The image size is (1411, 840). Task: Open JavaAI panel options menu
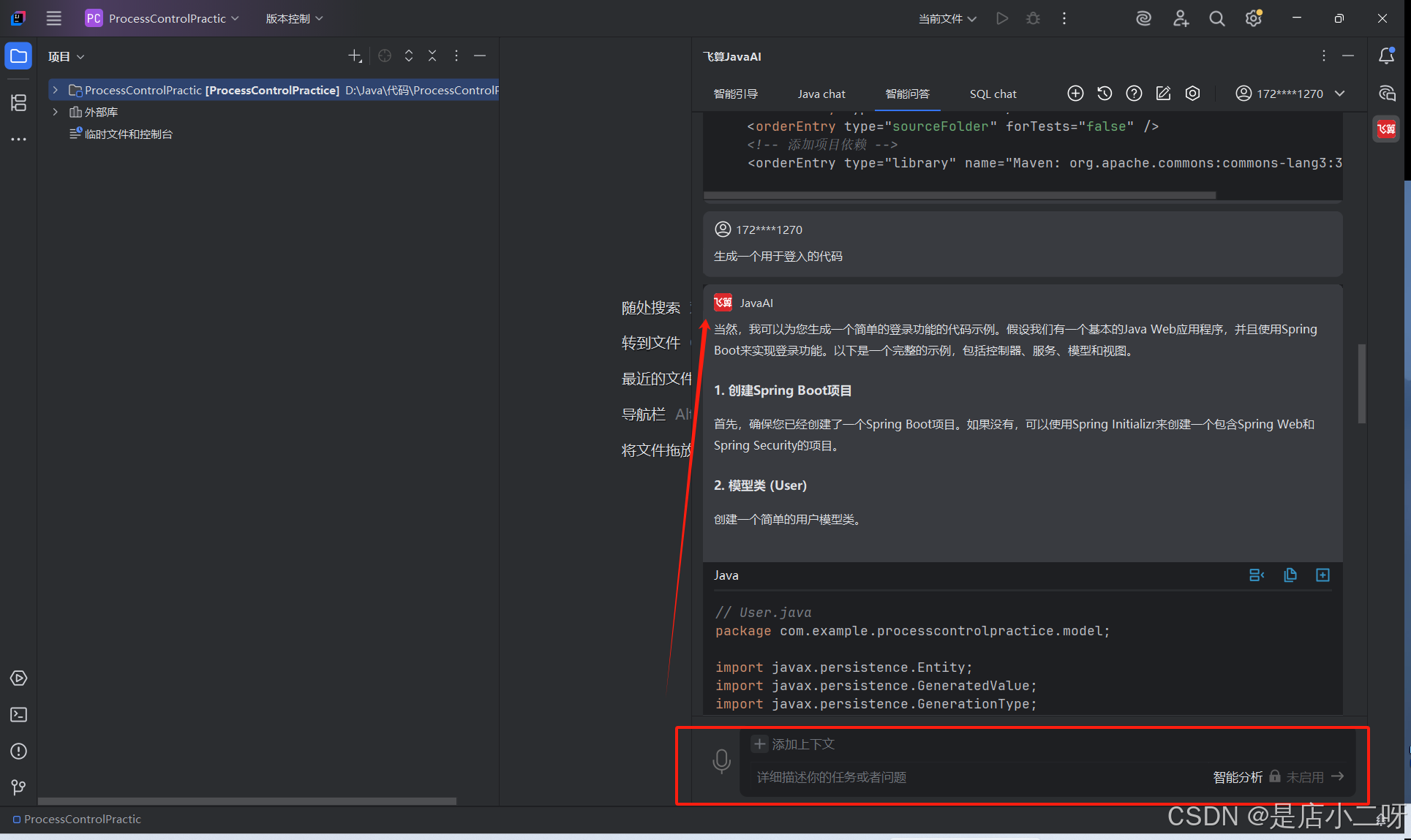coord(1324,56)
